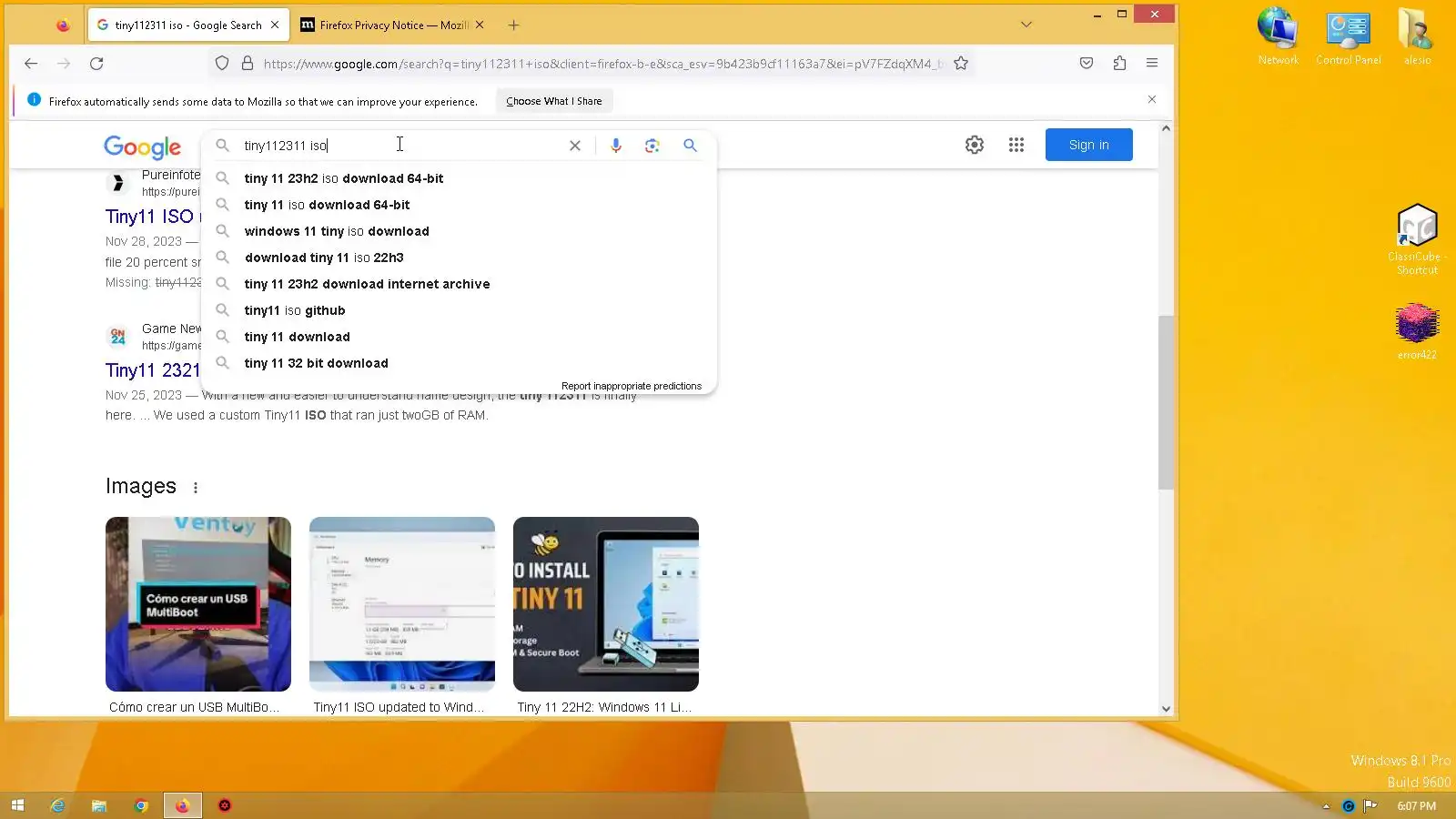Open the taskbar clock showing 6:07 PM
This screenshot has height=819, width=1456.
[1417, 806]
